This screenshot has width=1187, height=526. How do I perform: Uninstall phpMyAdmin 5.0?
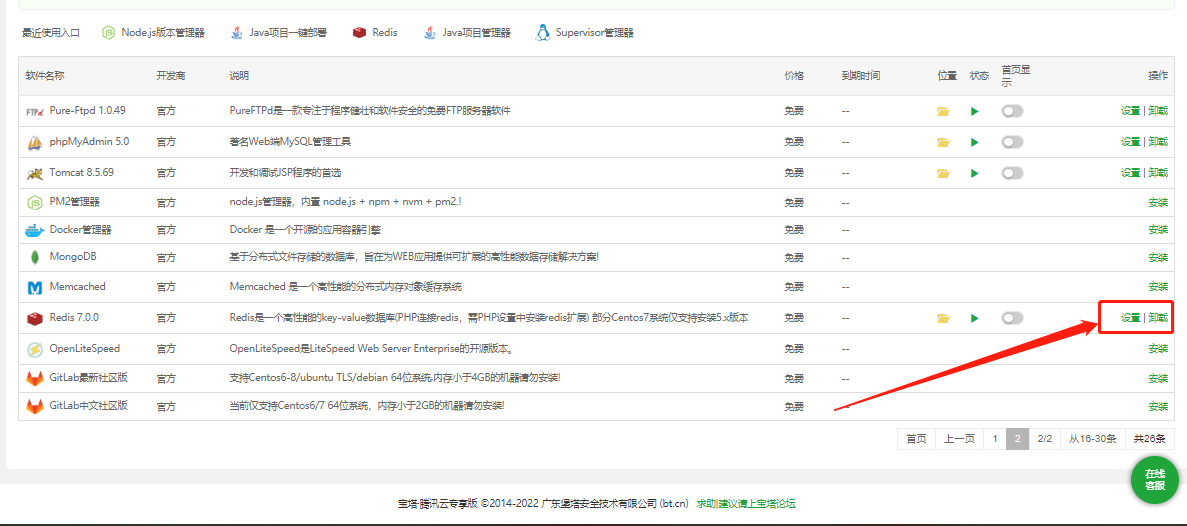1157,142
